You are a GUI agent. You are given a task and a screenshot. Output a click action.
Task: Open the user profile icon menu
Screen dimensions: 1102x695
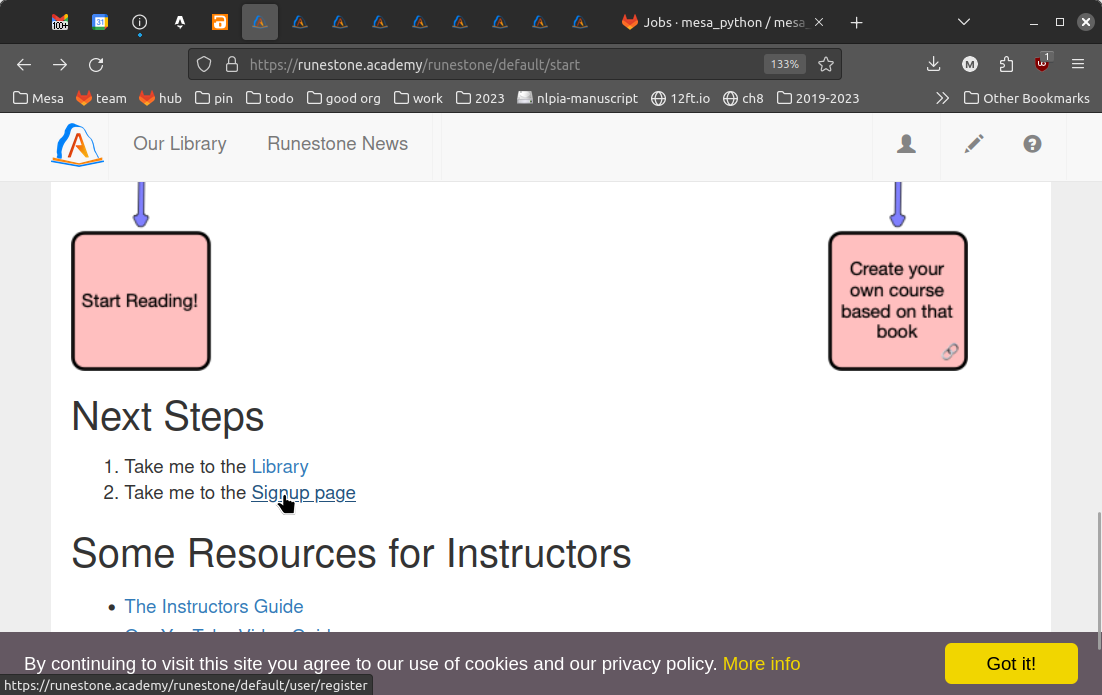pyautogui.click(x=906, y=144)
